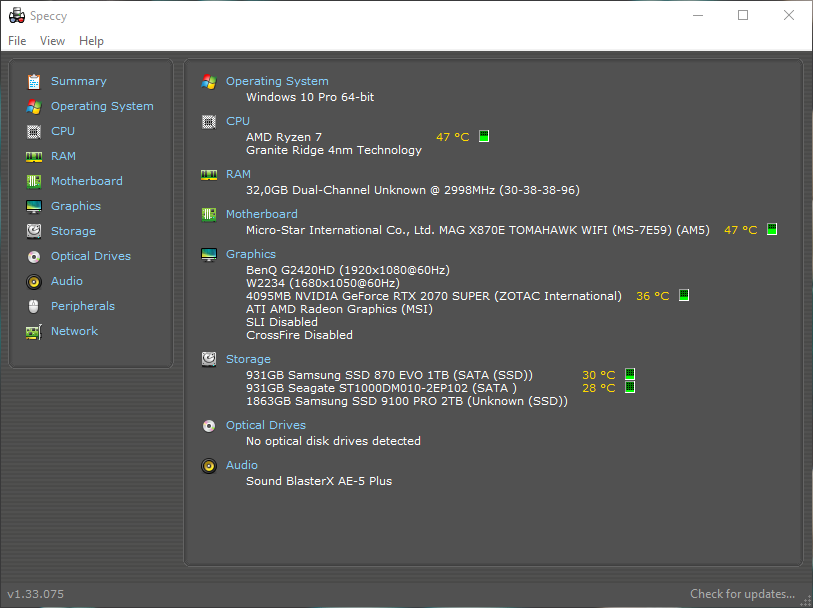Image resolution: width=813 pixels, height=608 pixels.
Task: Select Storage in the sidebar
Action: (x=73, y=231)
